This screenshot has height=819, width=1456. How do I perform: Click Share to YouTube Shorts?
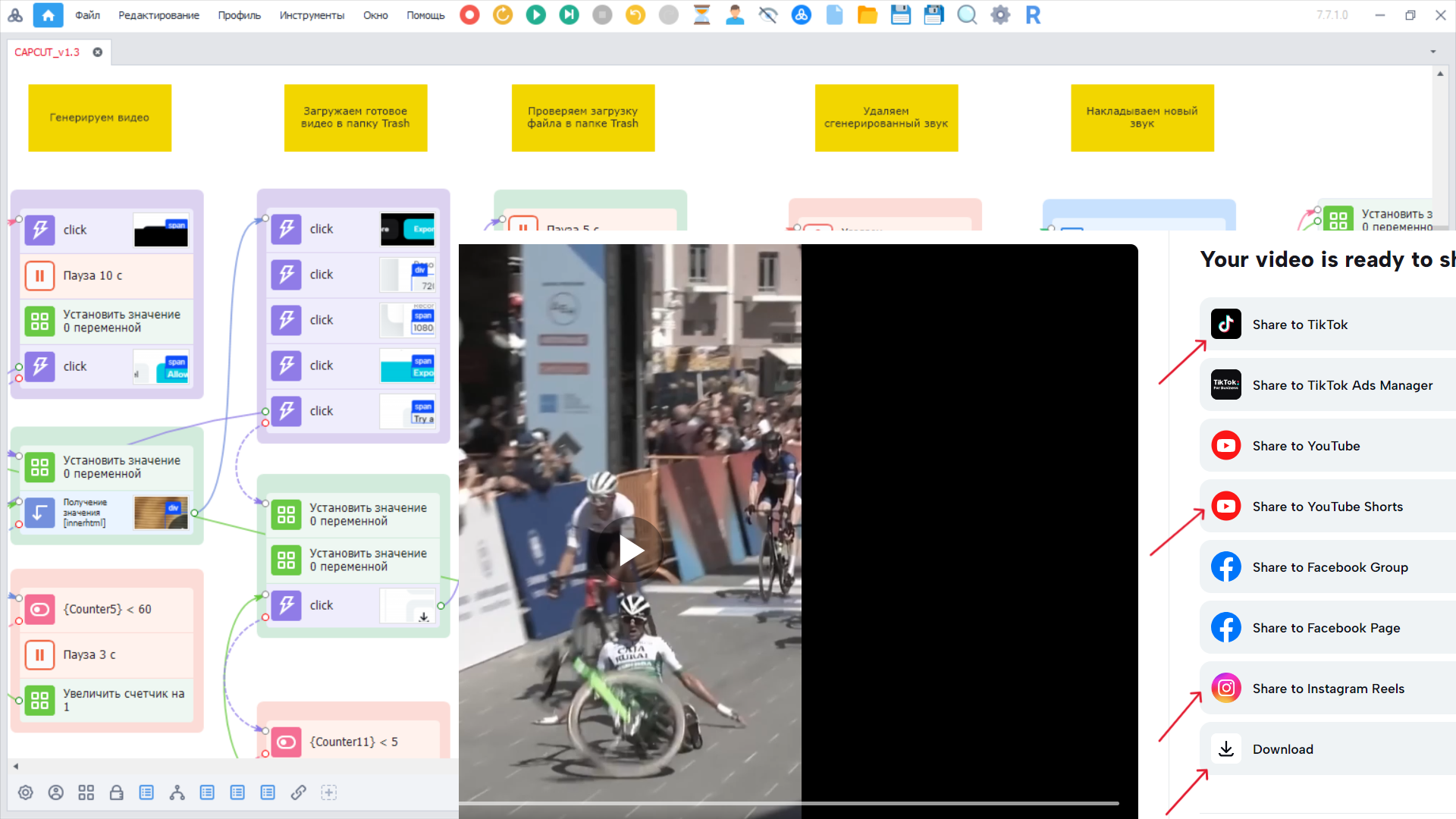(x=1327, y=507)
